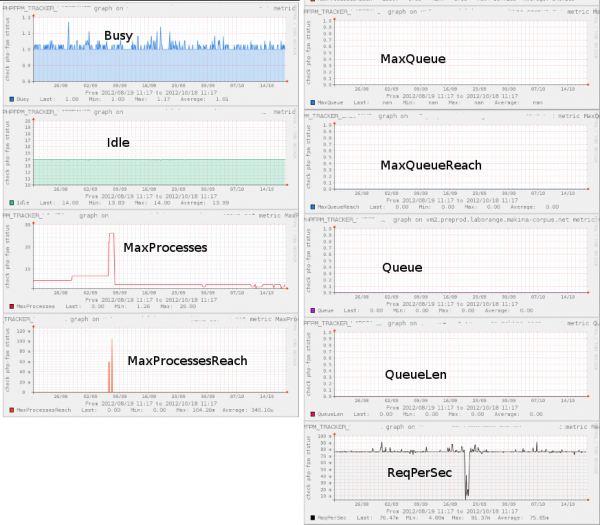Click the blue Busy legend swatch
Viewport: 600px width, 525px height.
[x=10, y=100]
